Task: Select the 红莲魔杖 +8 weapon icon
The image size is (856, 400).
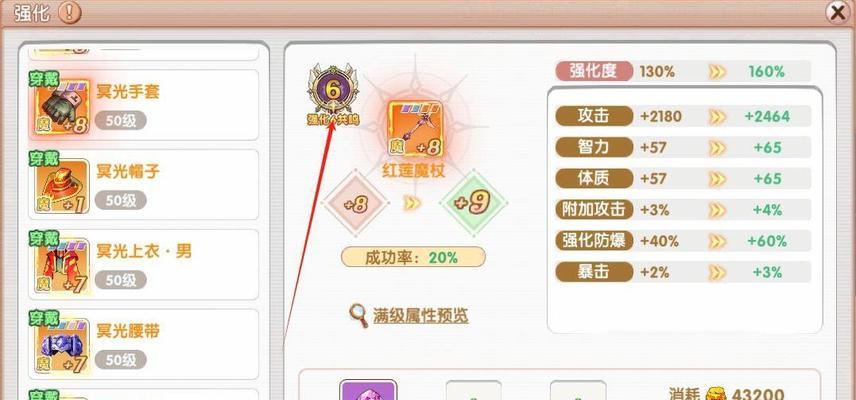Action: (415, 129)
